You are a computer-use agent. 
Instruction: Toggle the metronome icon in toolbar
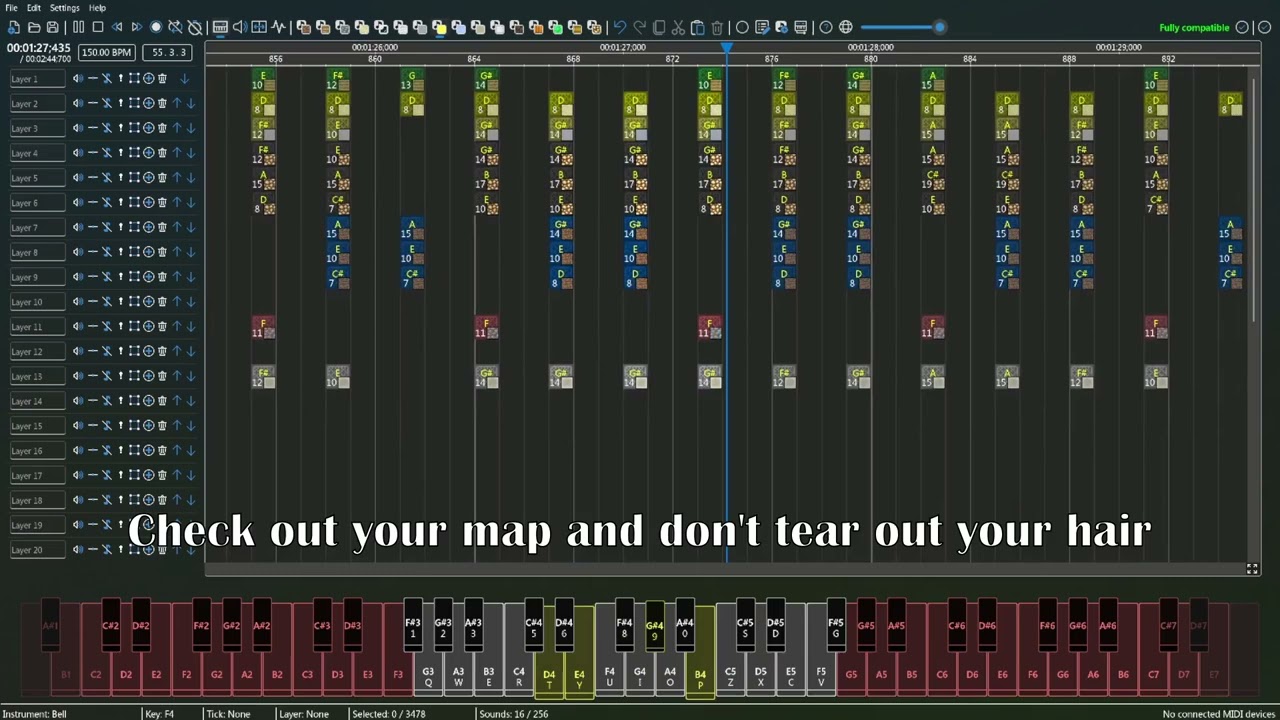(195, 27)
